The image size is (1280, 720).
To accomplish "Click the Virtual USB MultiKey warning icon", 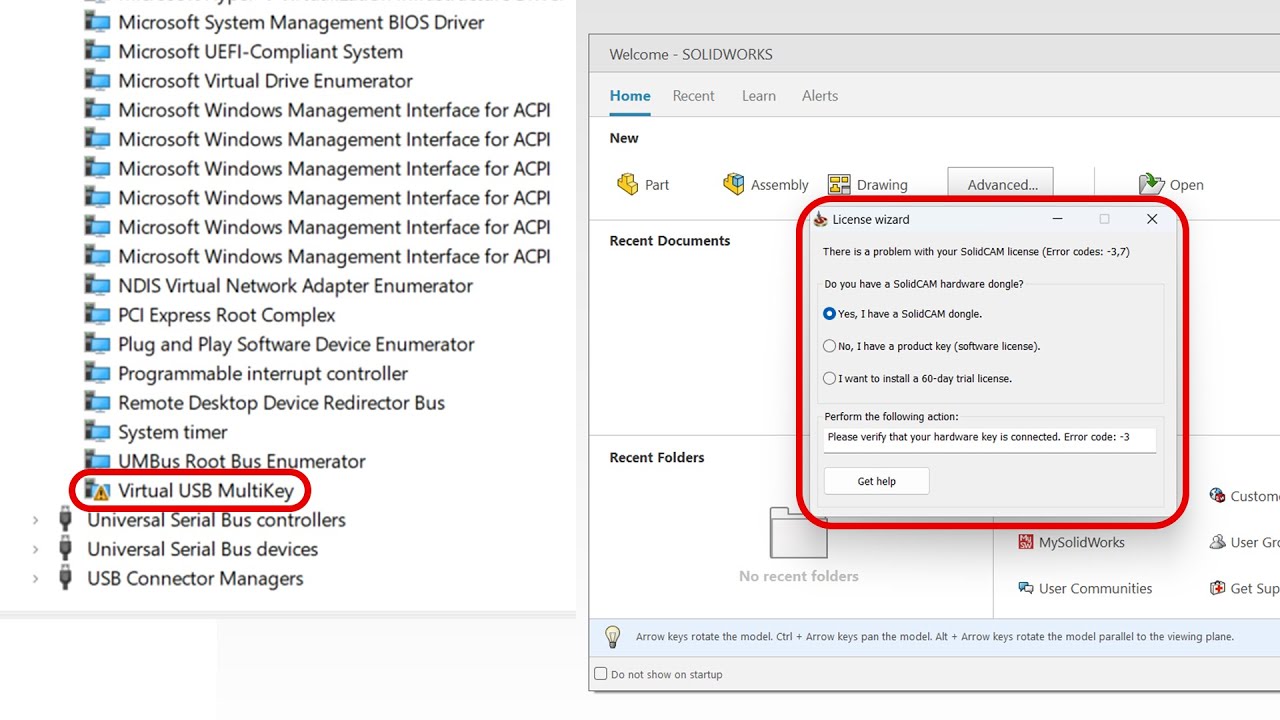I will [97, 490].
